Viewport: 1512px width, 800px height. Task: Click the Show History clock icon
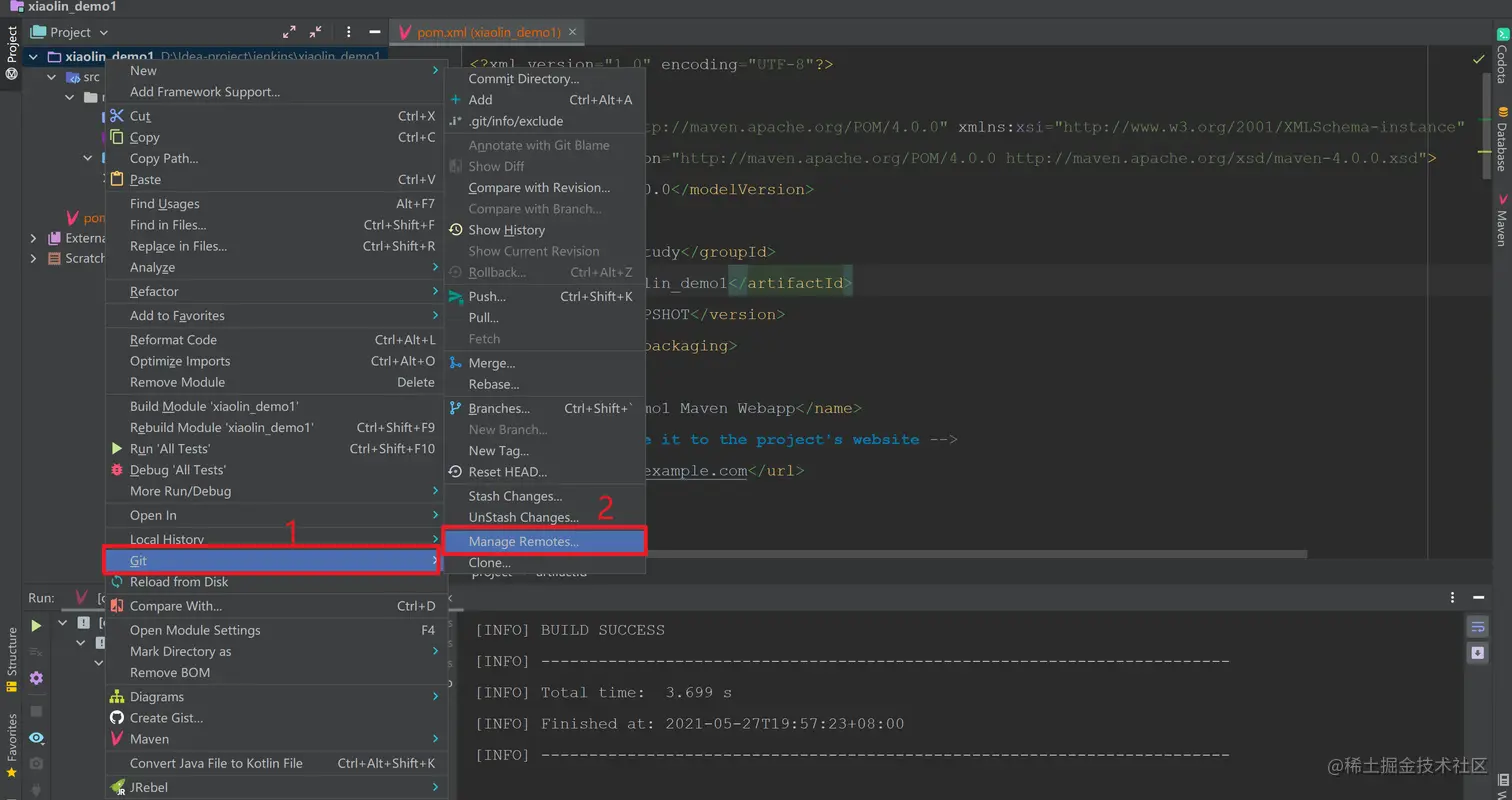pos(456,230)
